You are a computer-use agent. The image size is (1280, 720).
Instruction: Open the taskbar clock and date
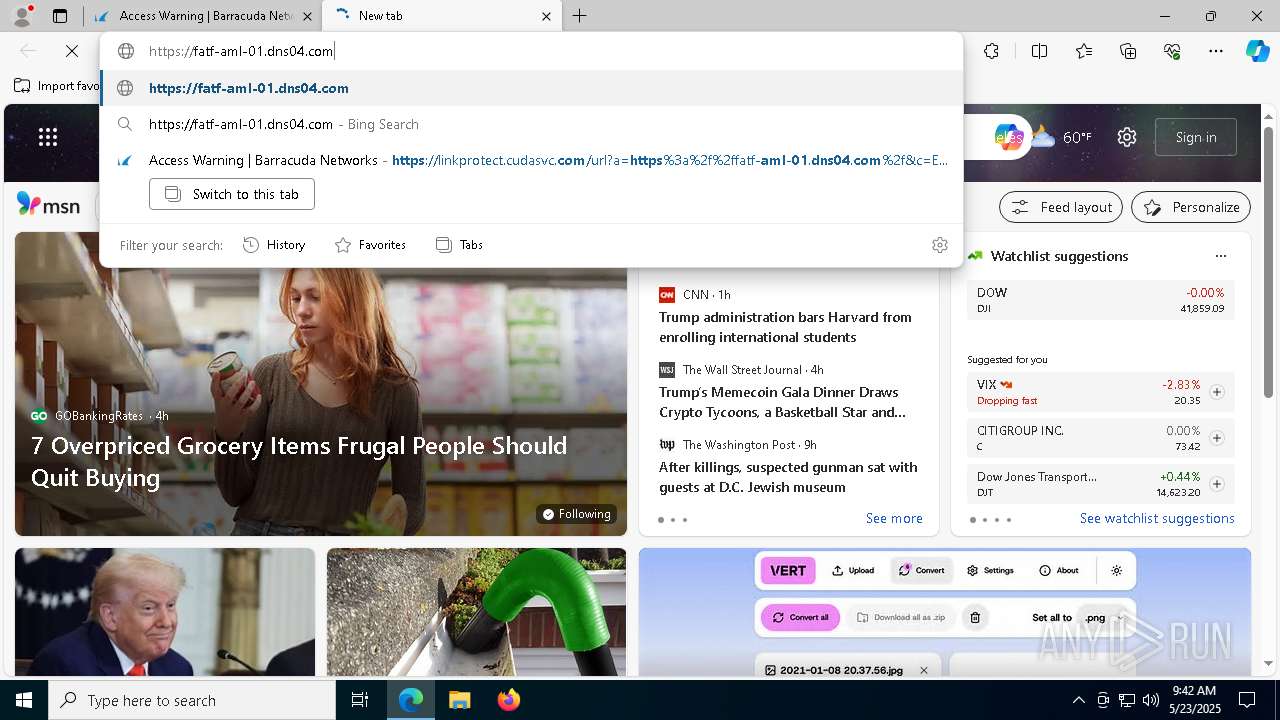pyautogui.click(x=1194, y=700)
